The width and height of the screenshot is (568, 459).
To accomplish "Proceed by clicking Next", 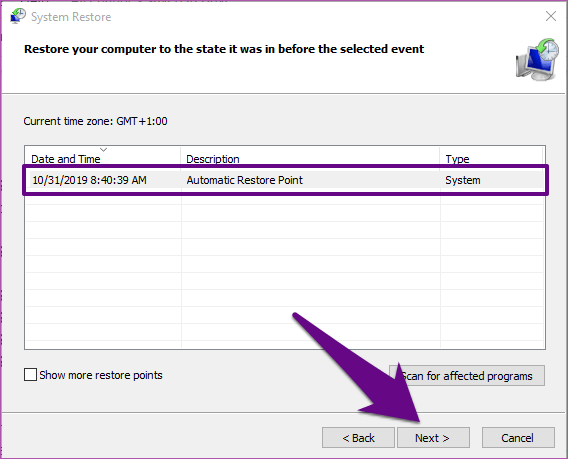I will pyautogui.click(x=433, y=438).
